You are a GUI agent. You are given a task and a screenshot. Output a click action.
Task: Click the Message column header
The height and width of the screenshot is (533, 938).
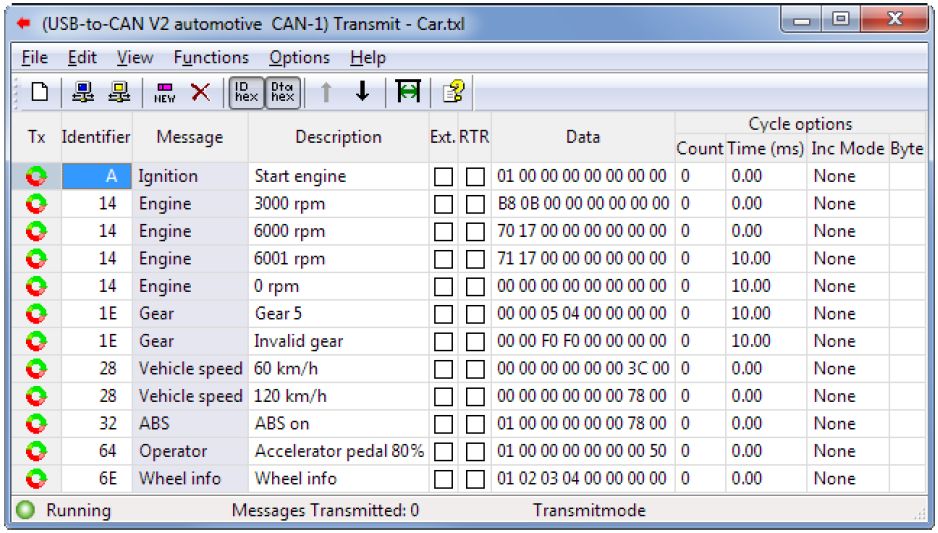[x=190, y=137]
